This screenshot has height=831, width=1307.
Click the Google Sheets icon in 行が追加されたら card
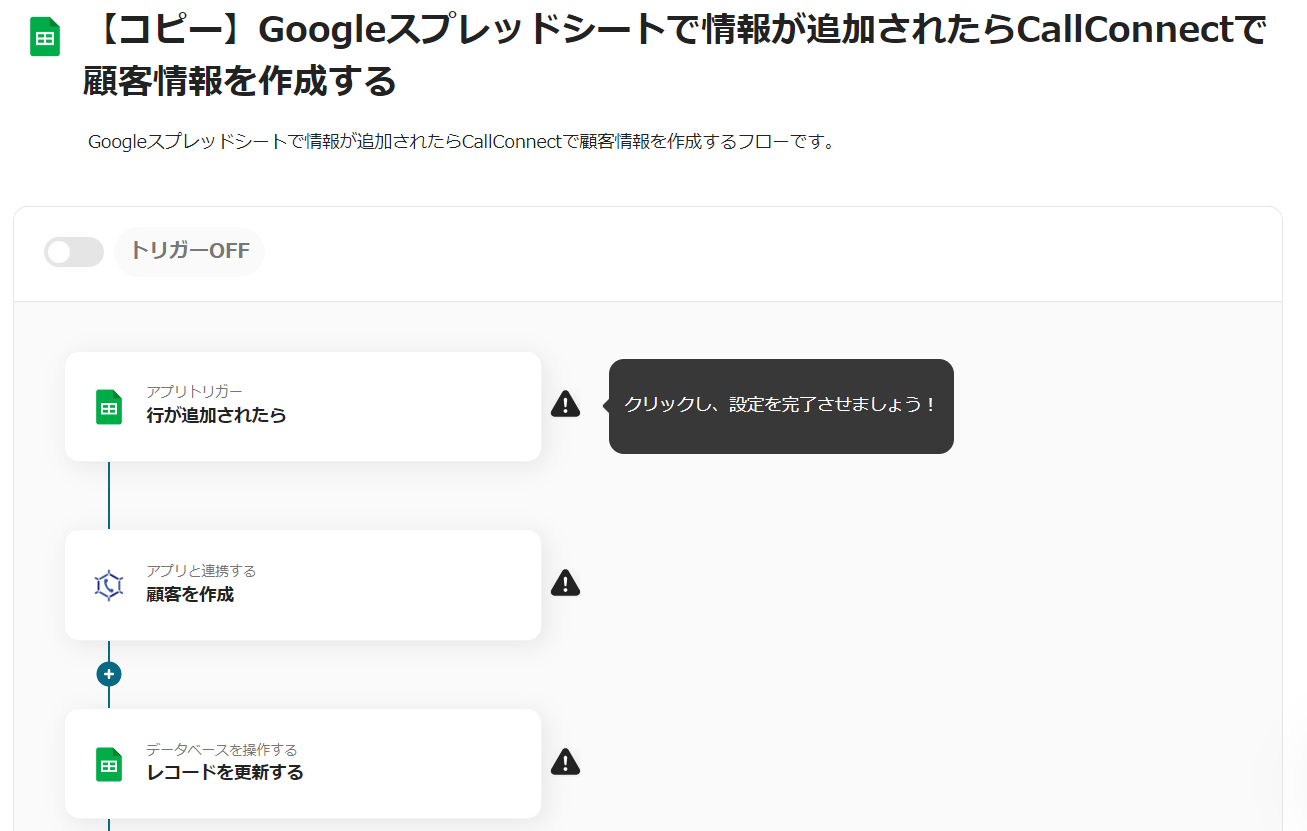click(x=109, y=407)
